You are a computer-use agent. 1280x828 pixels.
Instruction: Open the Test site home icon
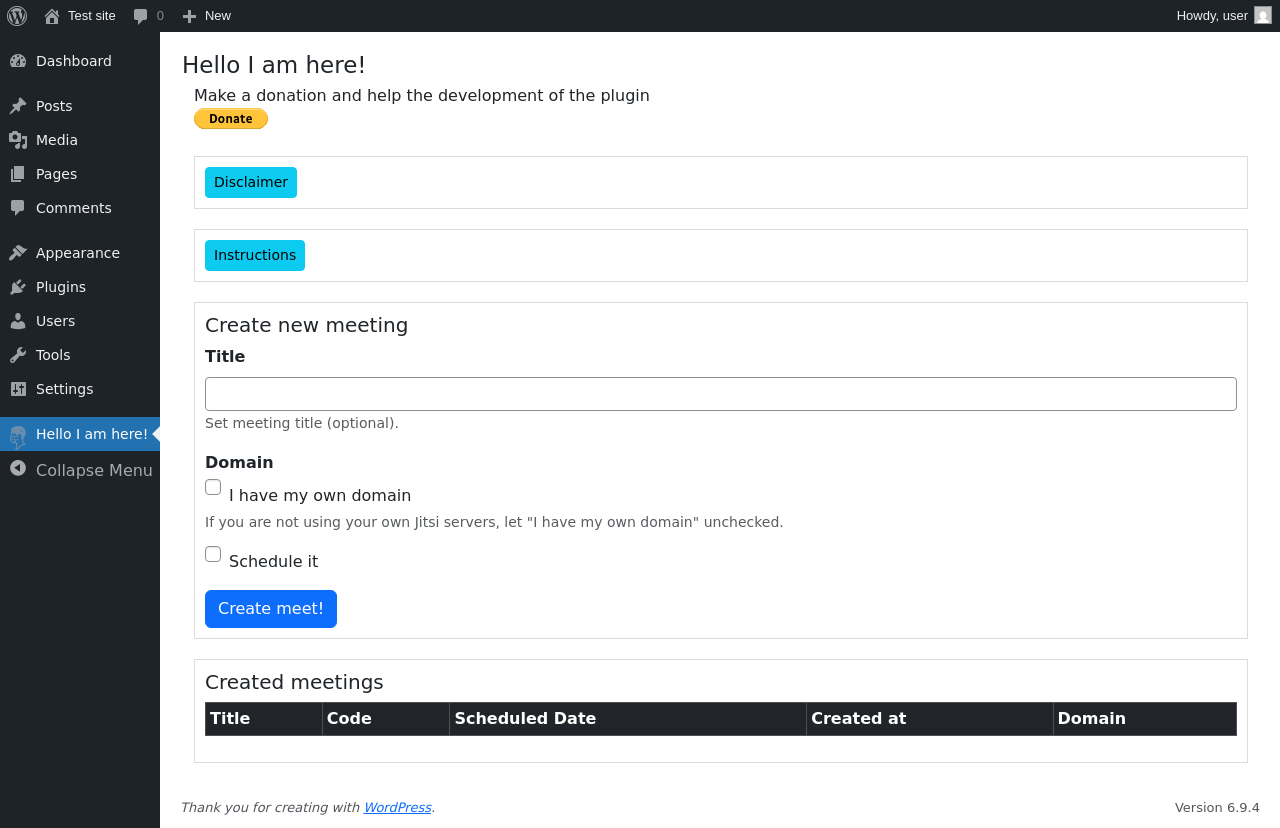(52, 16)
